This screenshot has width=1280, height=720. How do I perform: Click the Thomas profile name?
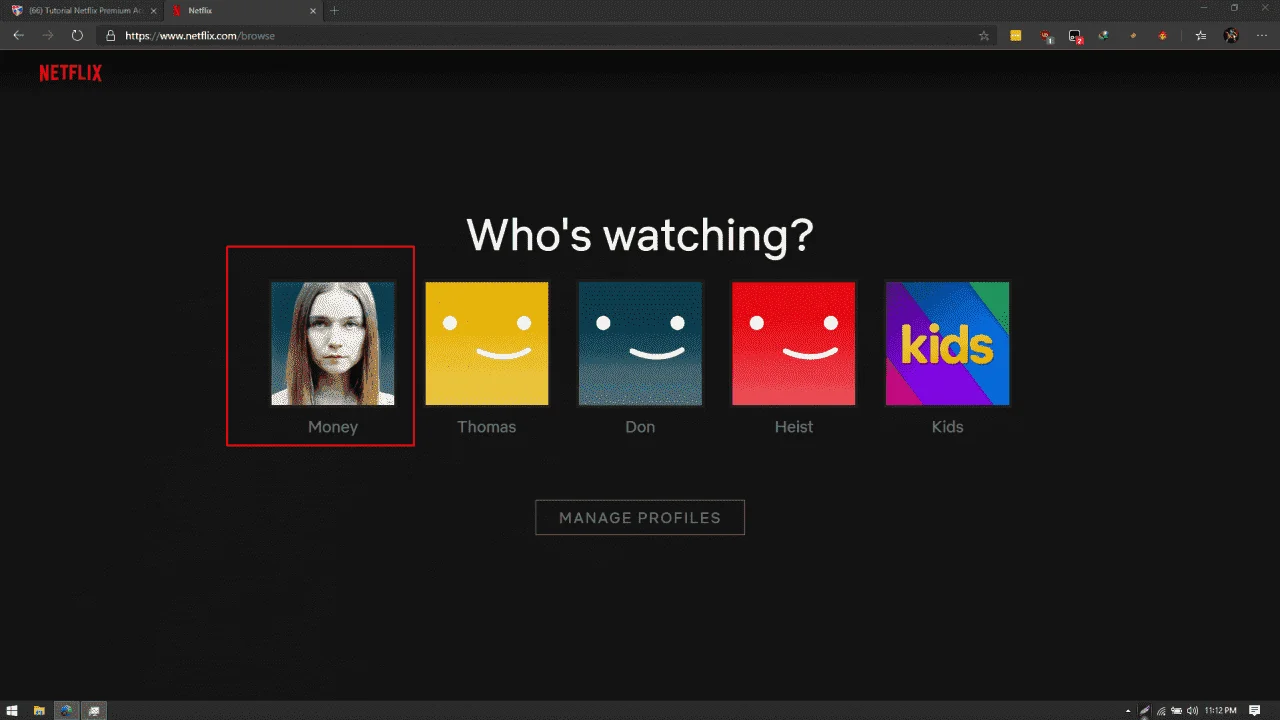click(487, 427)
